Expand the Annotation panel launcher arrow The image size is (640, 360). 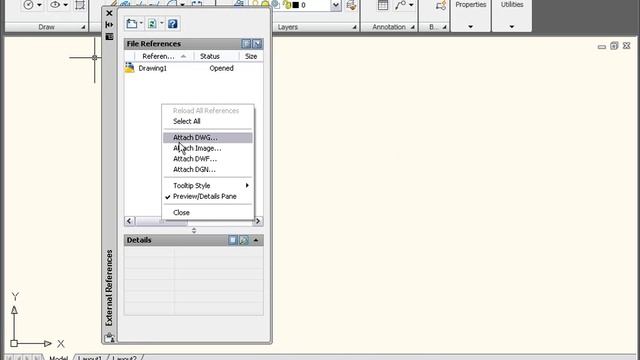point(413,27)
